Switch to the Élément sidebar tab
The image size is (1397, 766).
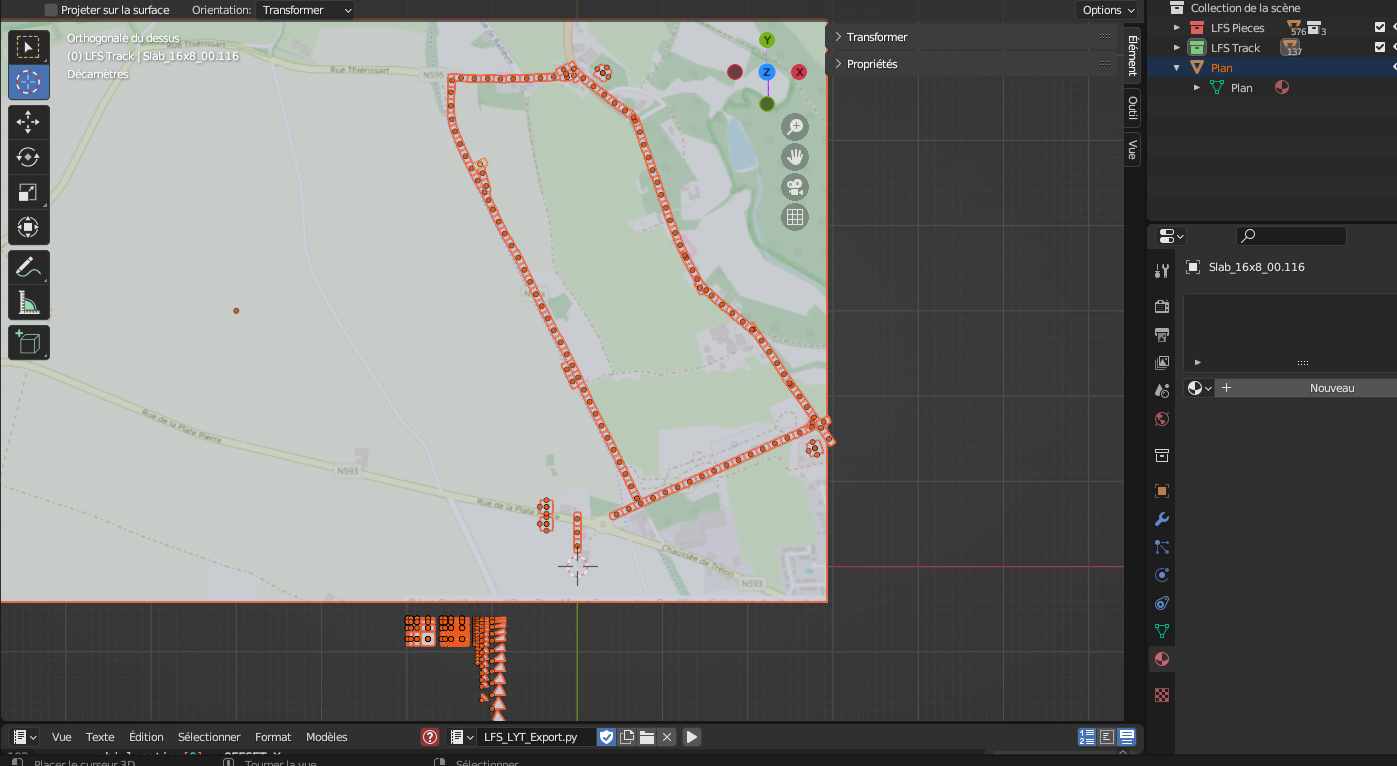[x=1132, y=55]
